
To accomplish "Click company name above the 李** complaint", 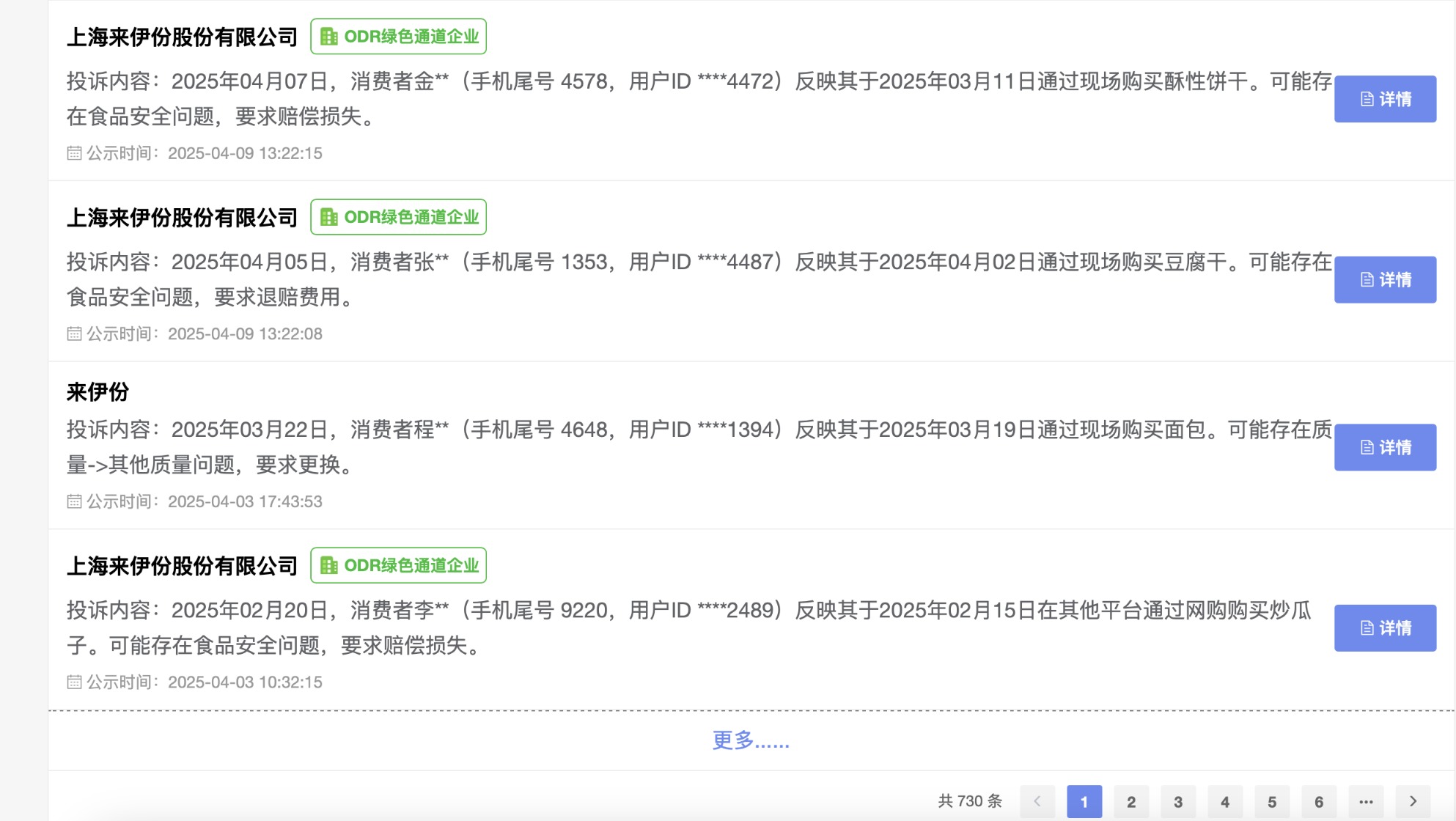I will pos(182,566).
